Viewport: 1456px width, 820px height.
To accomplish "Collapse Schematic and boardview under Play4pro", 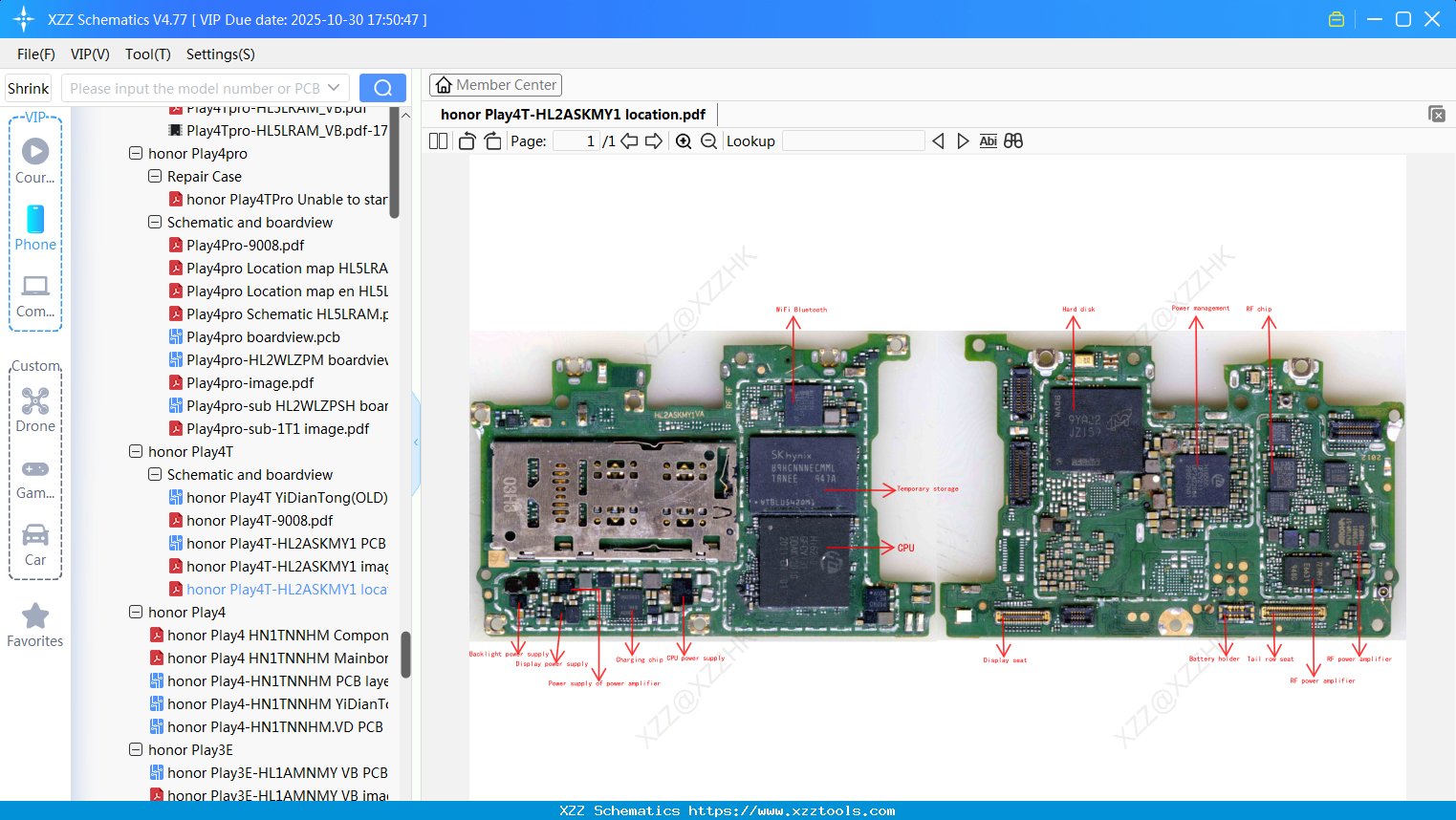I will coord(155,222).
